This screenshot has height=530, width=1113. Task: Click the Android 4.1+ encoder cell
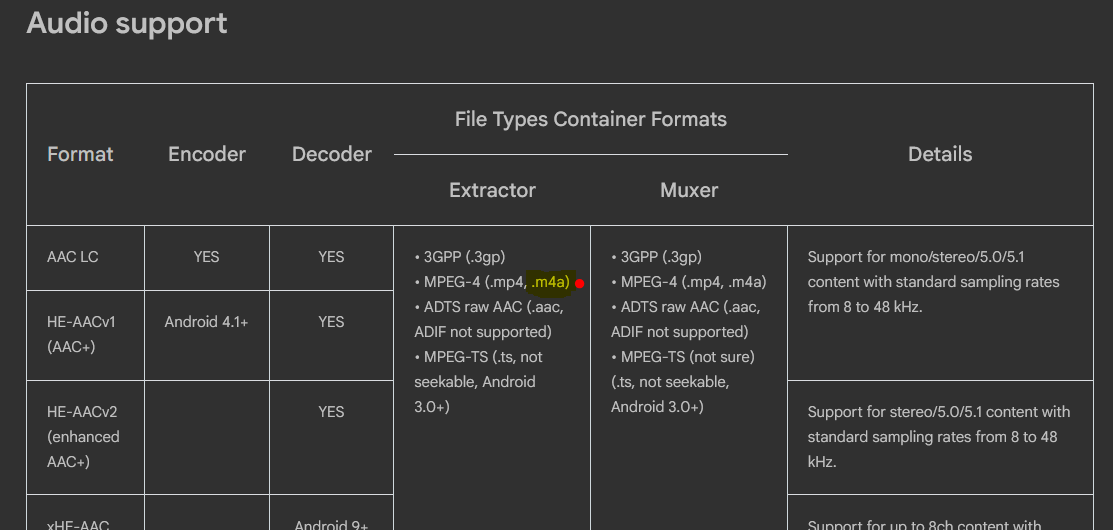[207, 322]
